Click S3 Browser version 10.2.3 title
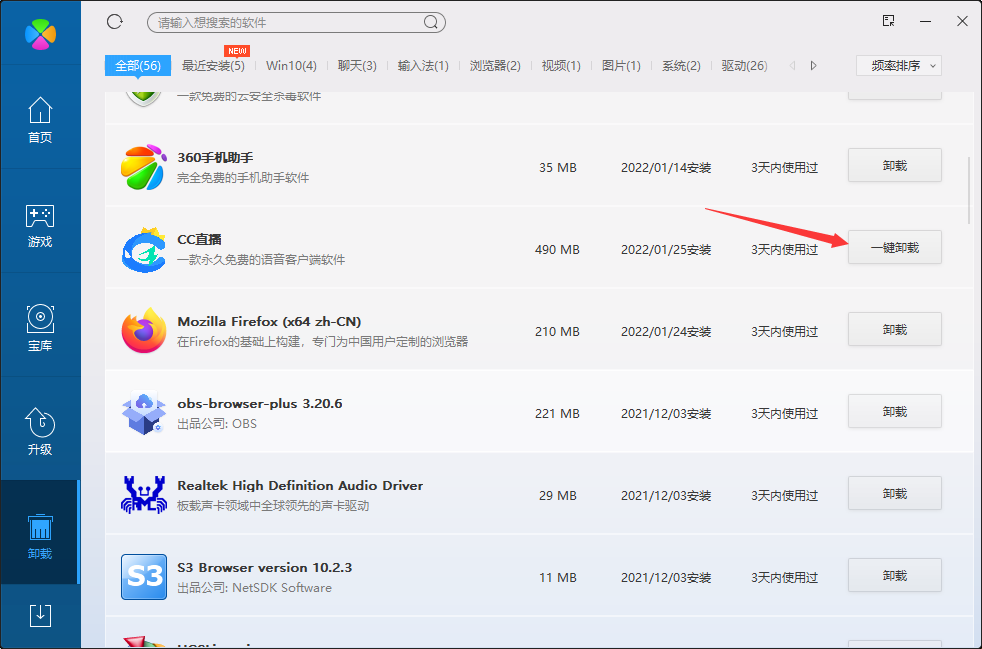The height and width of the screenshot is (649, 982). tap(264, 568)
